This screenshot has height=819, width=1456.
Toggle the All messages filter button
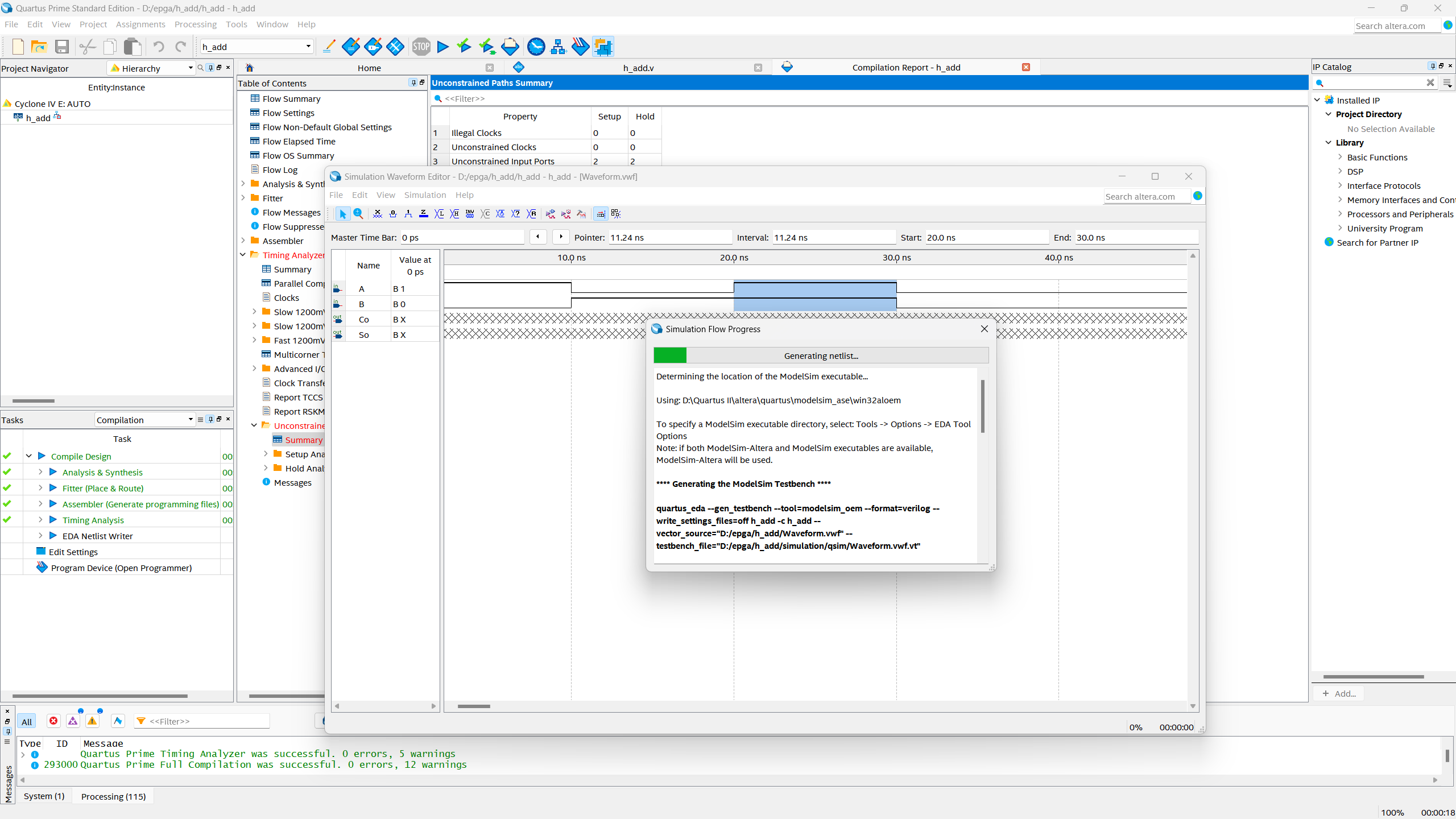[x=27, y=722]
